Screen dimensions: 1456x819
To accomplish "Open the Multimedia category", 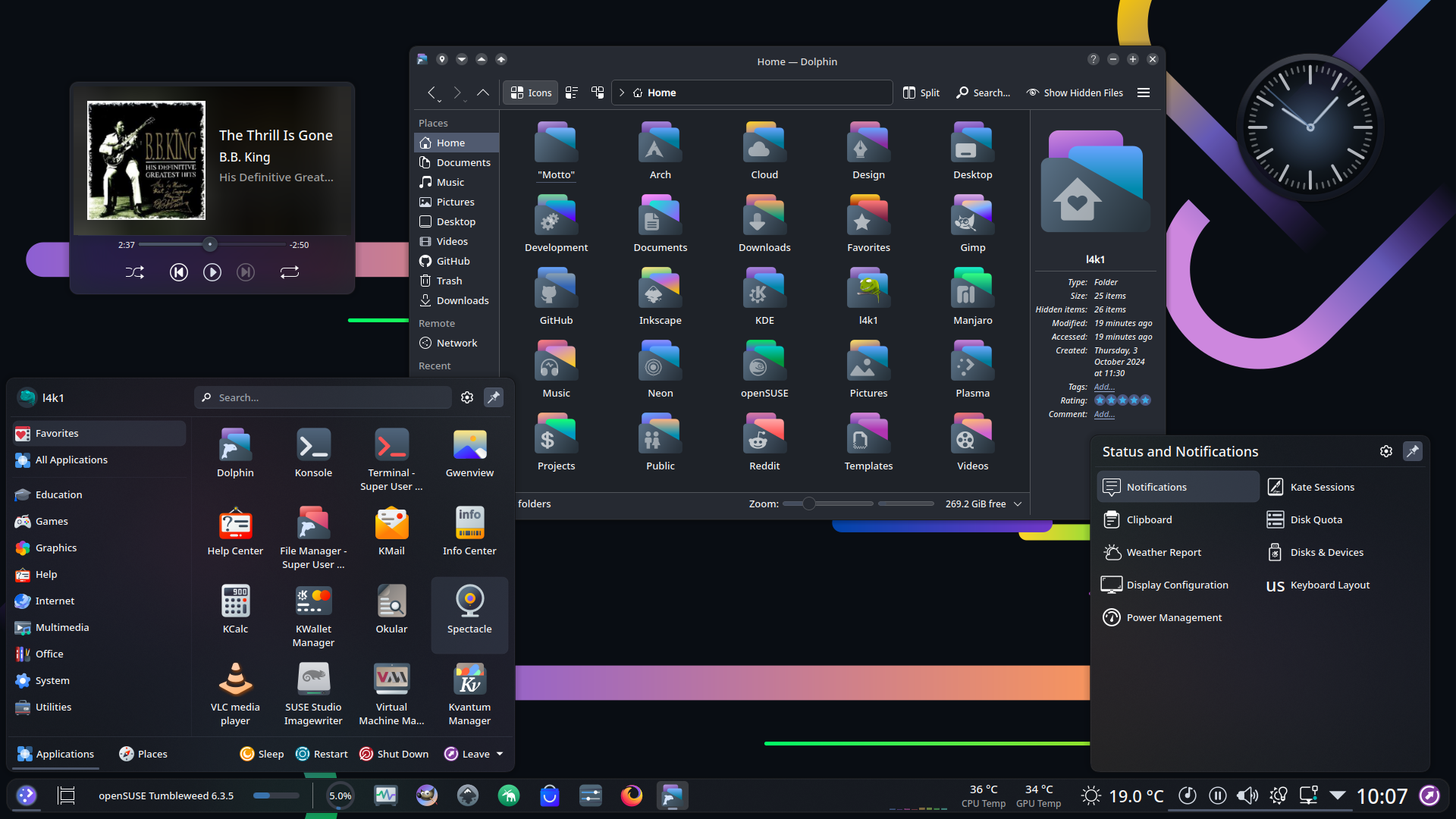I will pos(99,627).
